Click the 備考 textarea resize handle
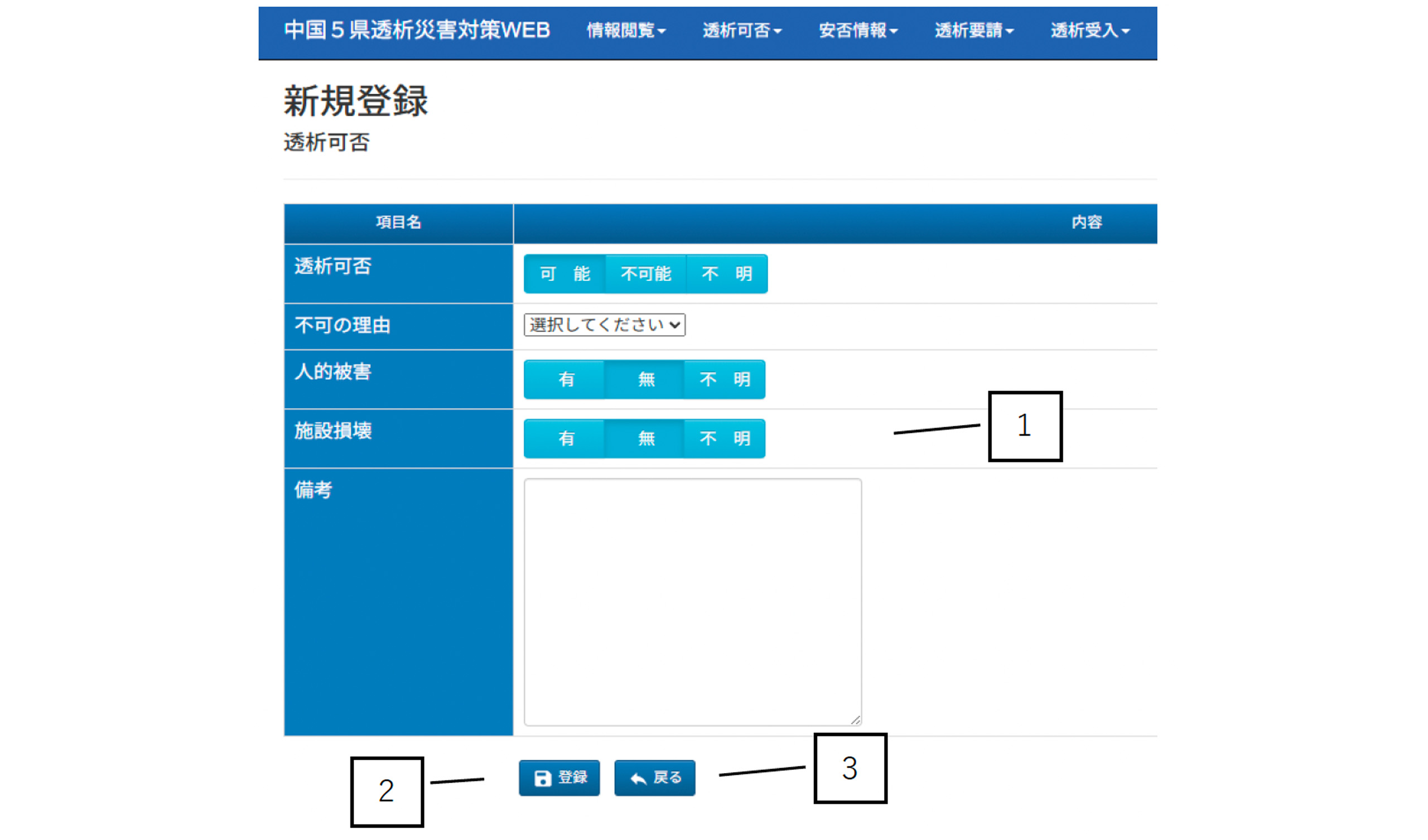The height and width of the screenshot is (840, 1428). point(856,720)
